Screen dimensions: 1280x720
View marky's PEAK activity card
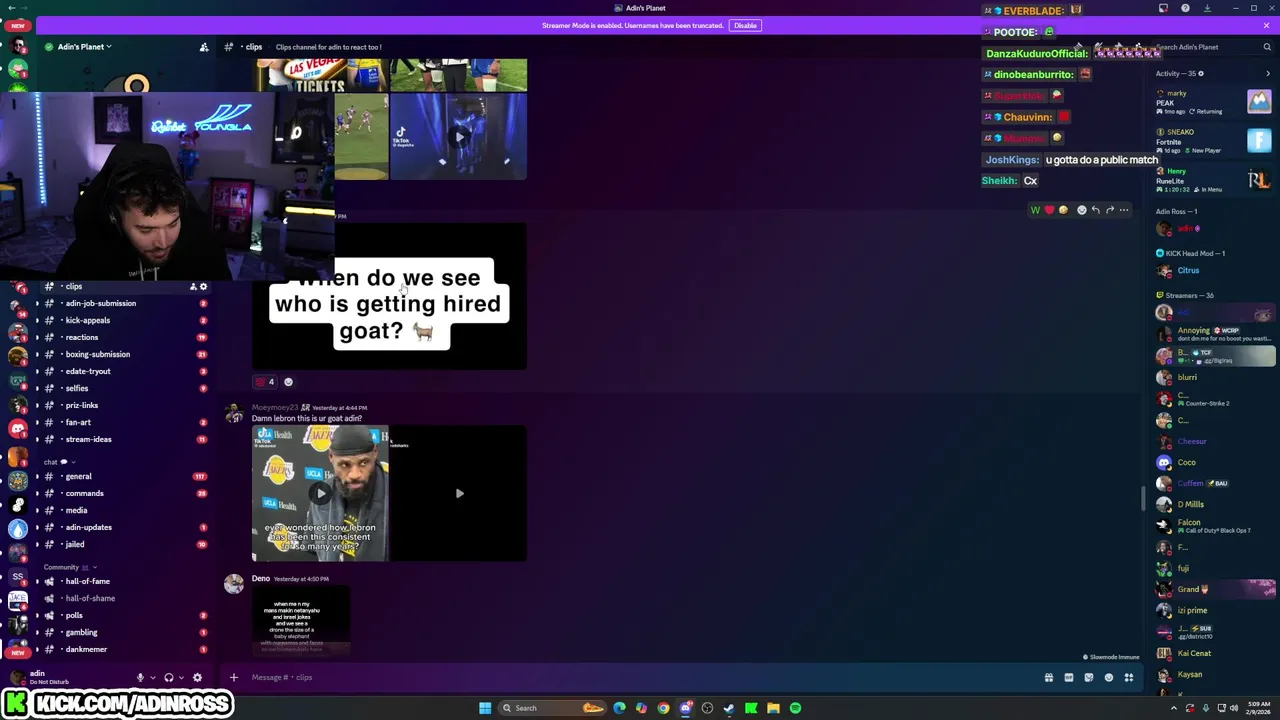coord(1213,102)
